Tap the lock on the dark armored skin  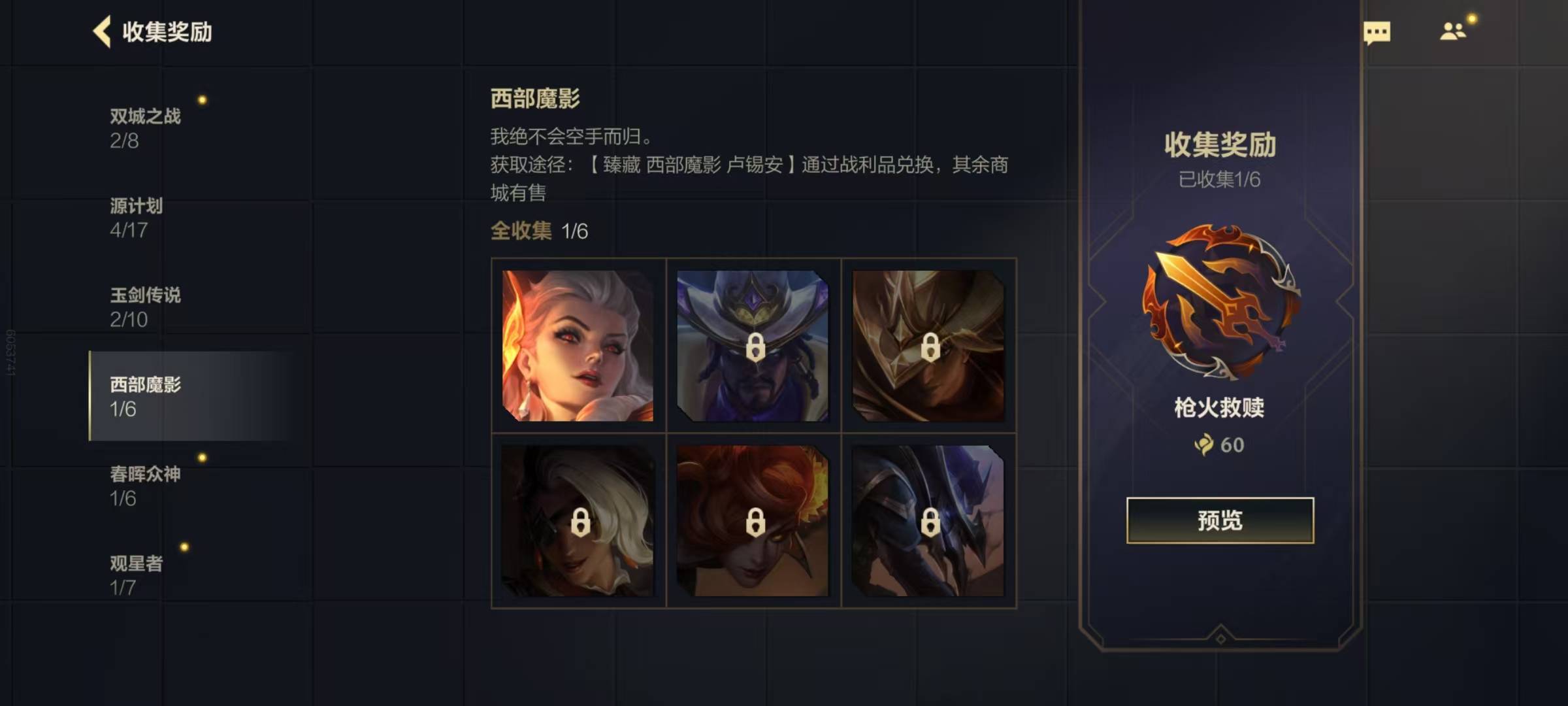(x=930, y=522)
